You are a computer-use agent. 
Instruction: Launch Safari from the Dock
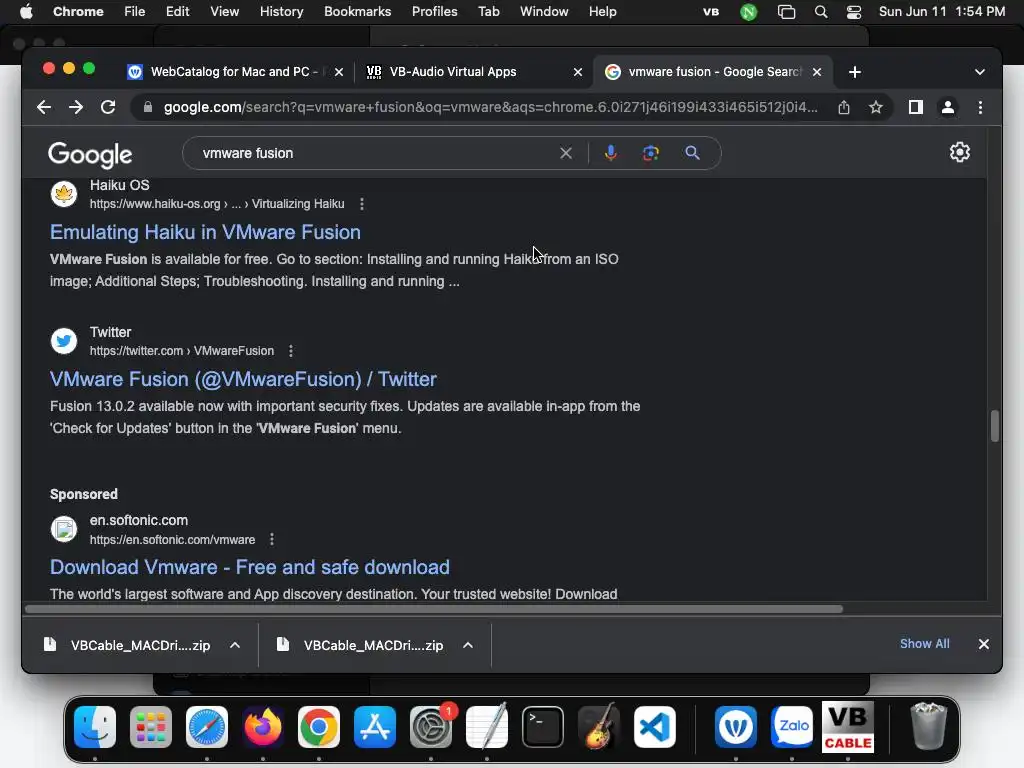click(x=207, y=727)
